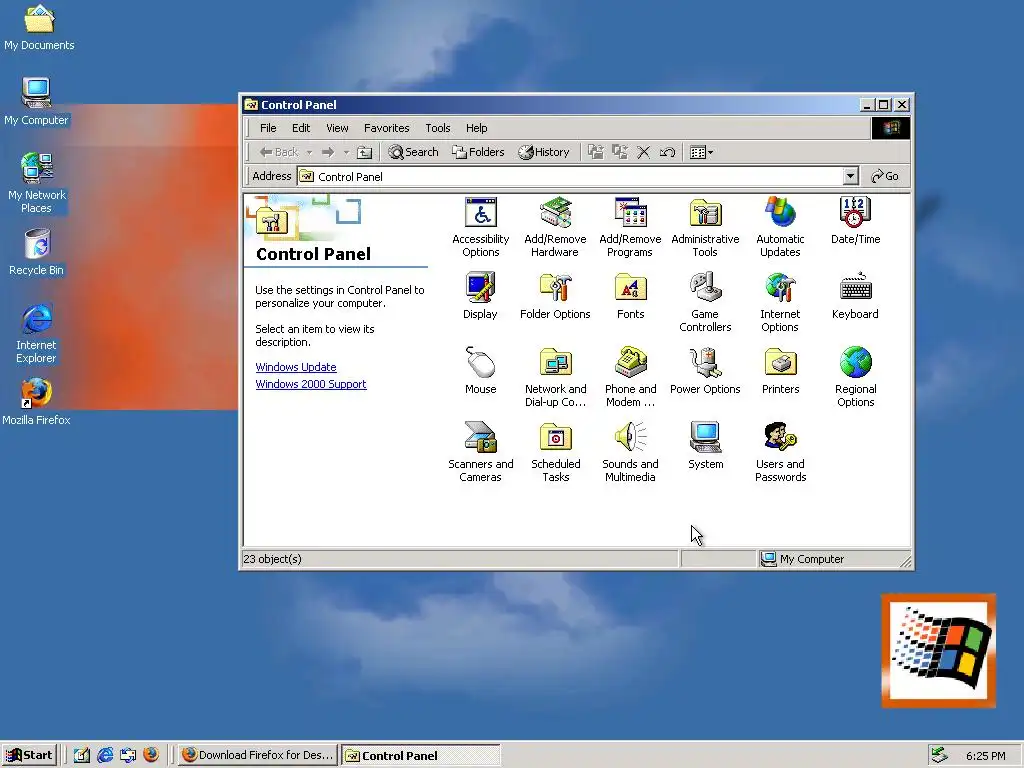The image size is (1024, 768).
Task: Open Administrative Tools folder
Action: (x=705, y=227)
